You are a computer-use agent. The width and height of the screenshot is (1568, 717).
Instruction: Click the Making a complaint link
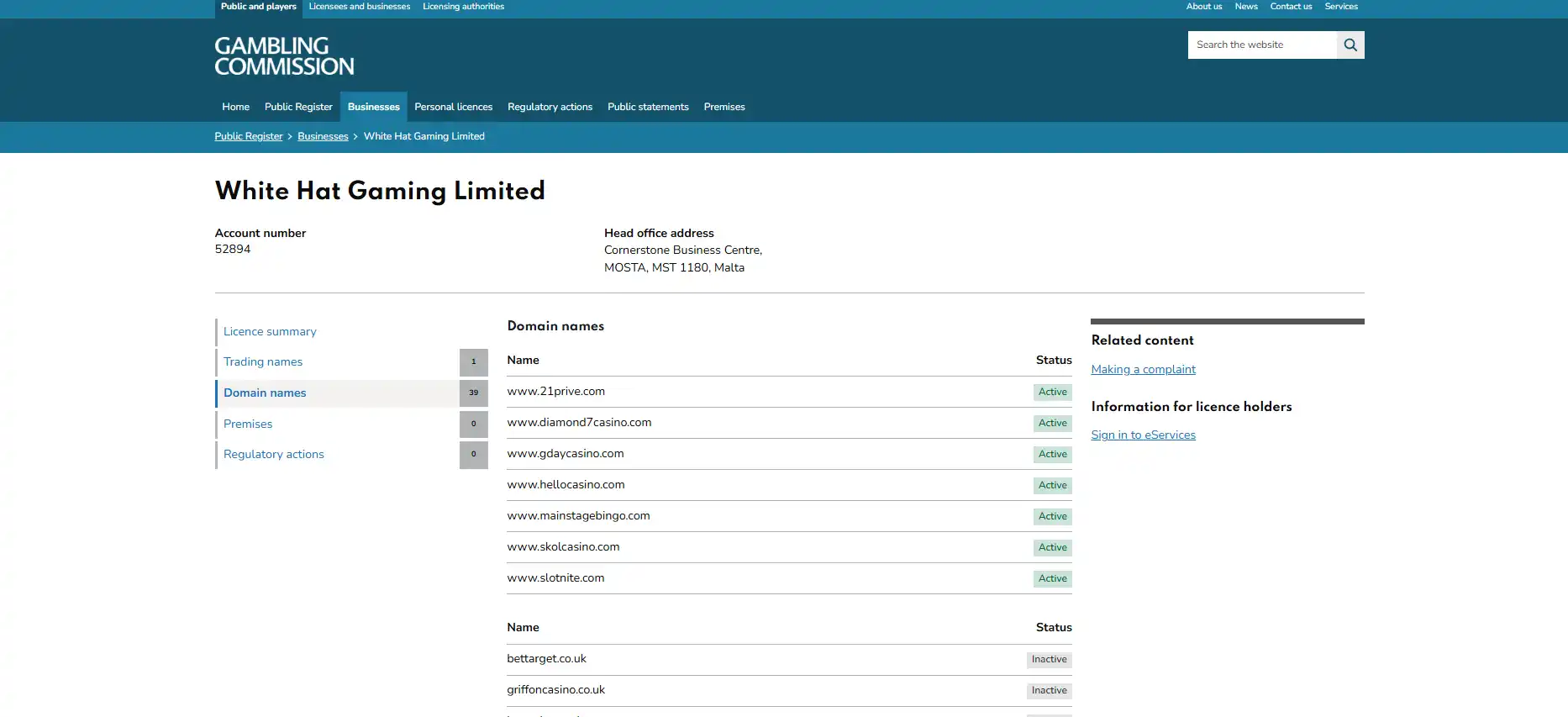pos(1143,370)
